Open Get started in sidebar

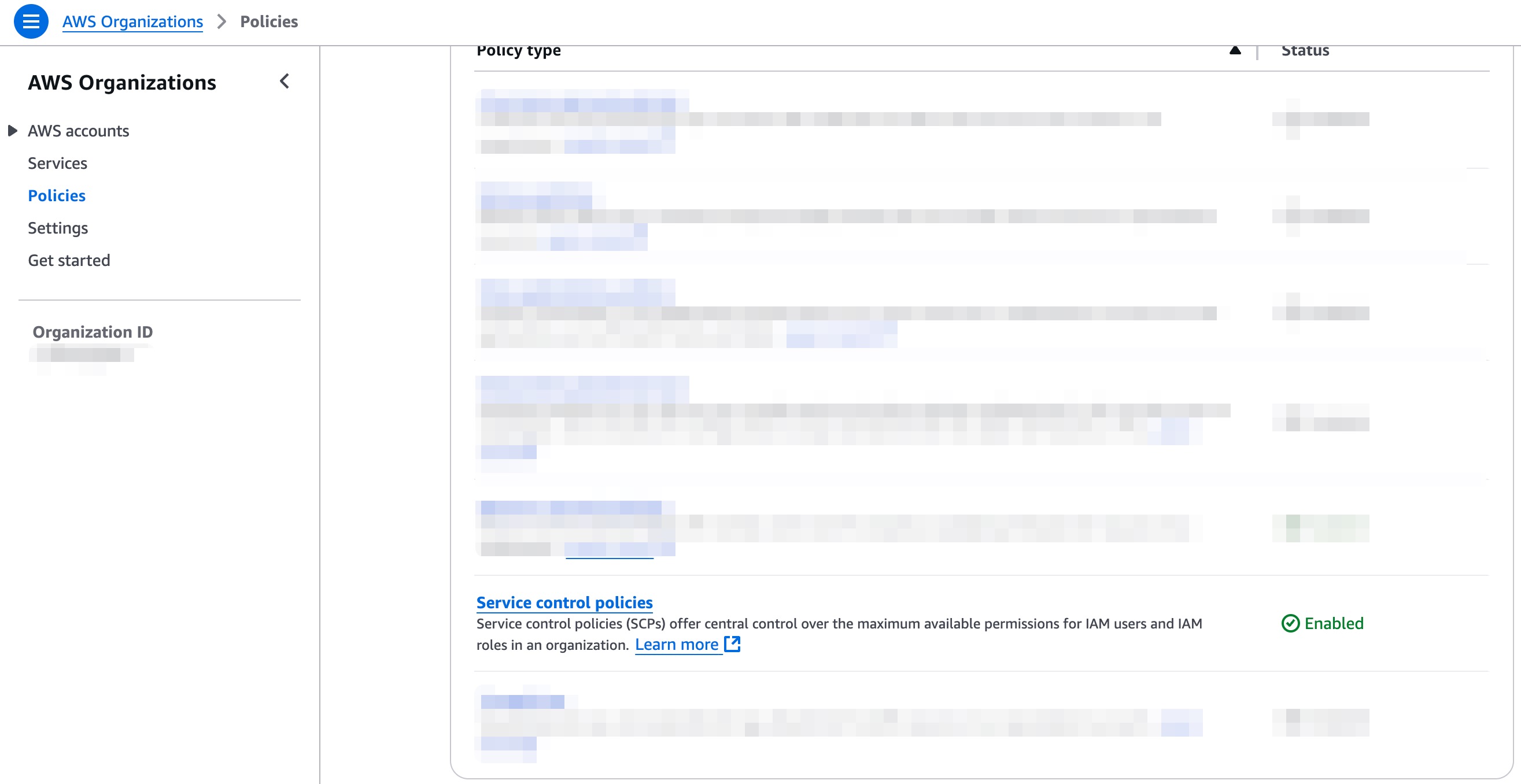pos(69,260)
